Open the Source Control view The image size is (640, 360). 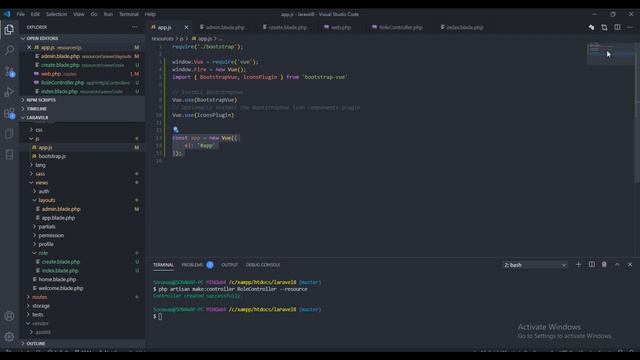[x=9, y=71]
